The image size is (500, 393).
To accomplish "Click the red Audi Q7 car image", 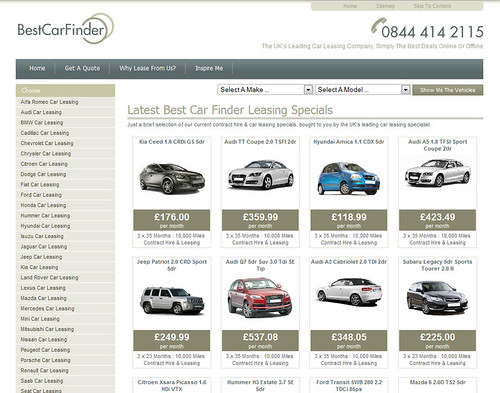I will 260,297.
